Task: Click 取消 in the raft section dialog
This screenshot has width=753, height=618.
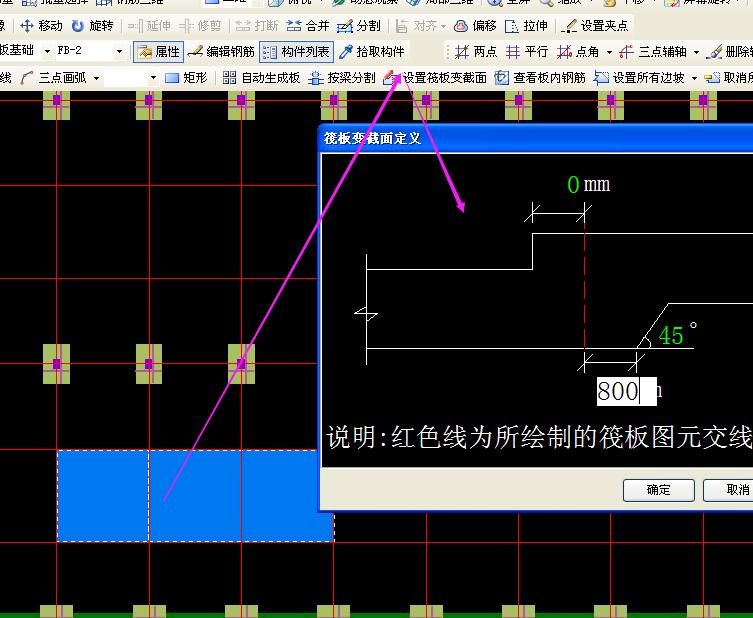Action: (x=728, y=490)
